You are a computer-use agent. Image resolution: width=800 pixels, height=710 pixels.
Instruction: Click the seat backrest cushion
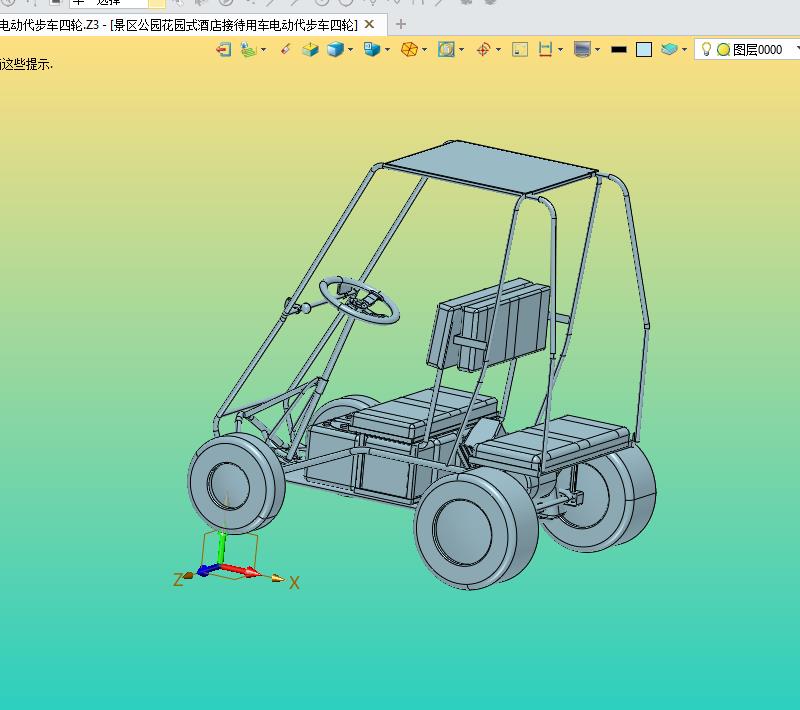pyautogui.click(x=489, y=325)
